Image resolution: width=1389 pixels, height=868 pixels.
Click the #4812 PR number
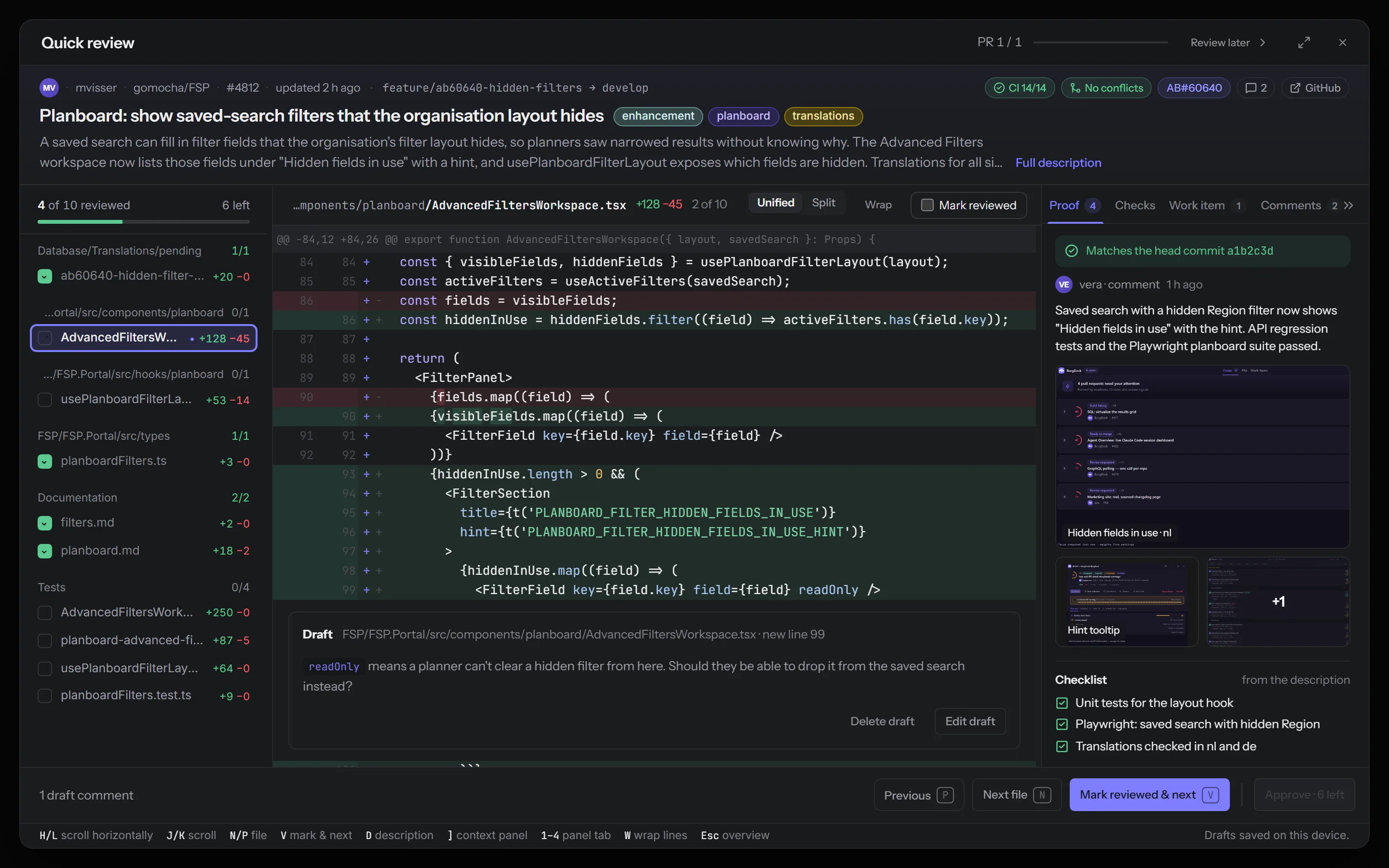tap(242, 88)
